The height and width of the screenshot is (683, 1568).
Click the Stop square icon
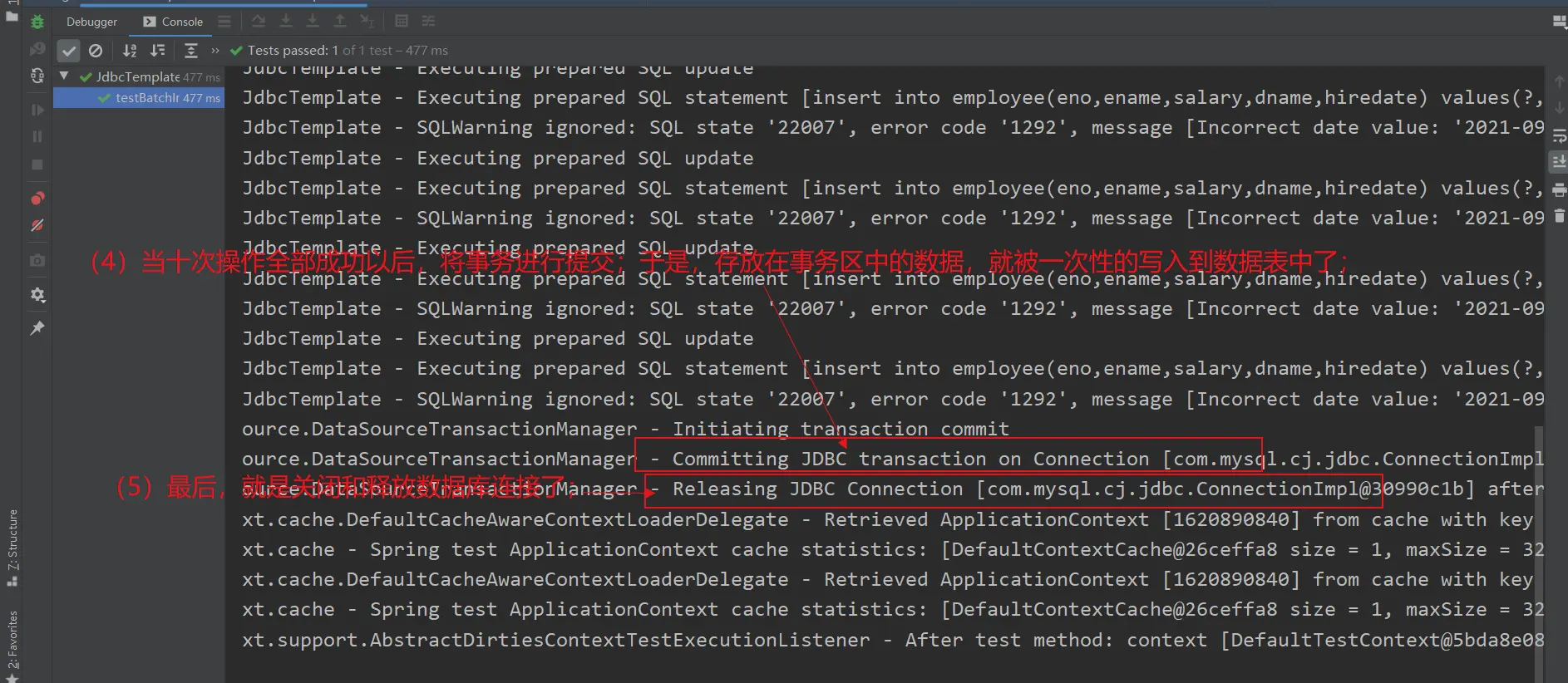pos(37,165)
